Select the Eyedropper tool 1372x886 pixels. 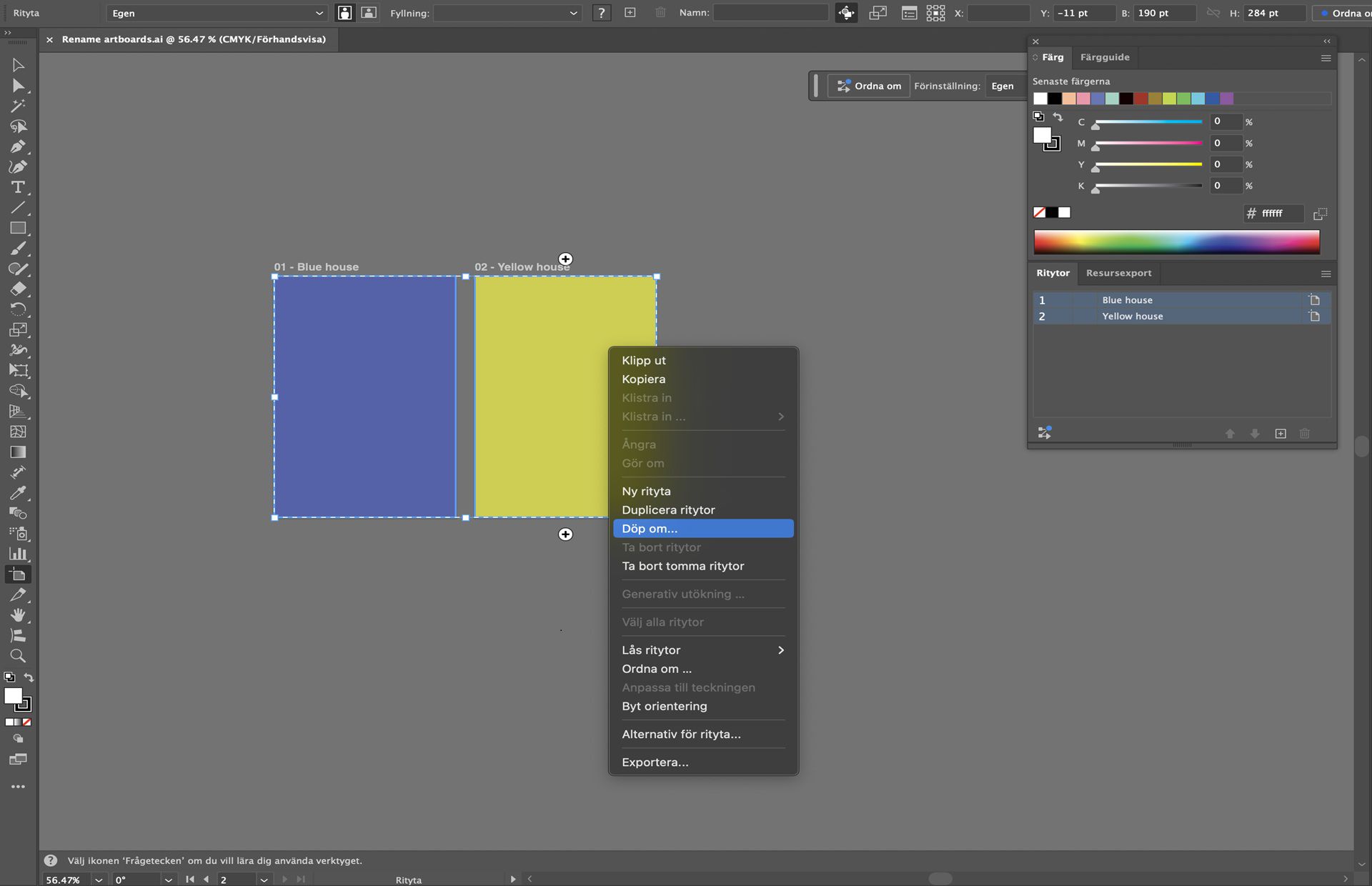pyautogui.click(x=18, y=493)
